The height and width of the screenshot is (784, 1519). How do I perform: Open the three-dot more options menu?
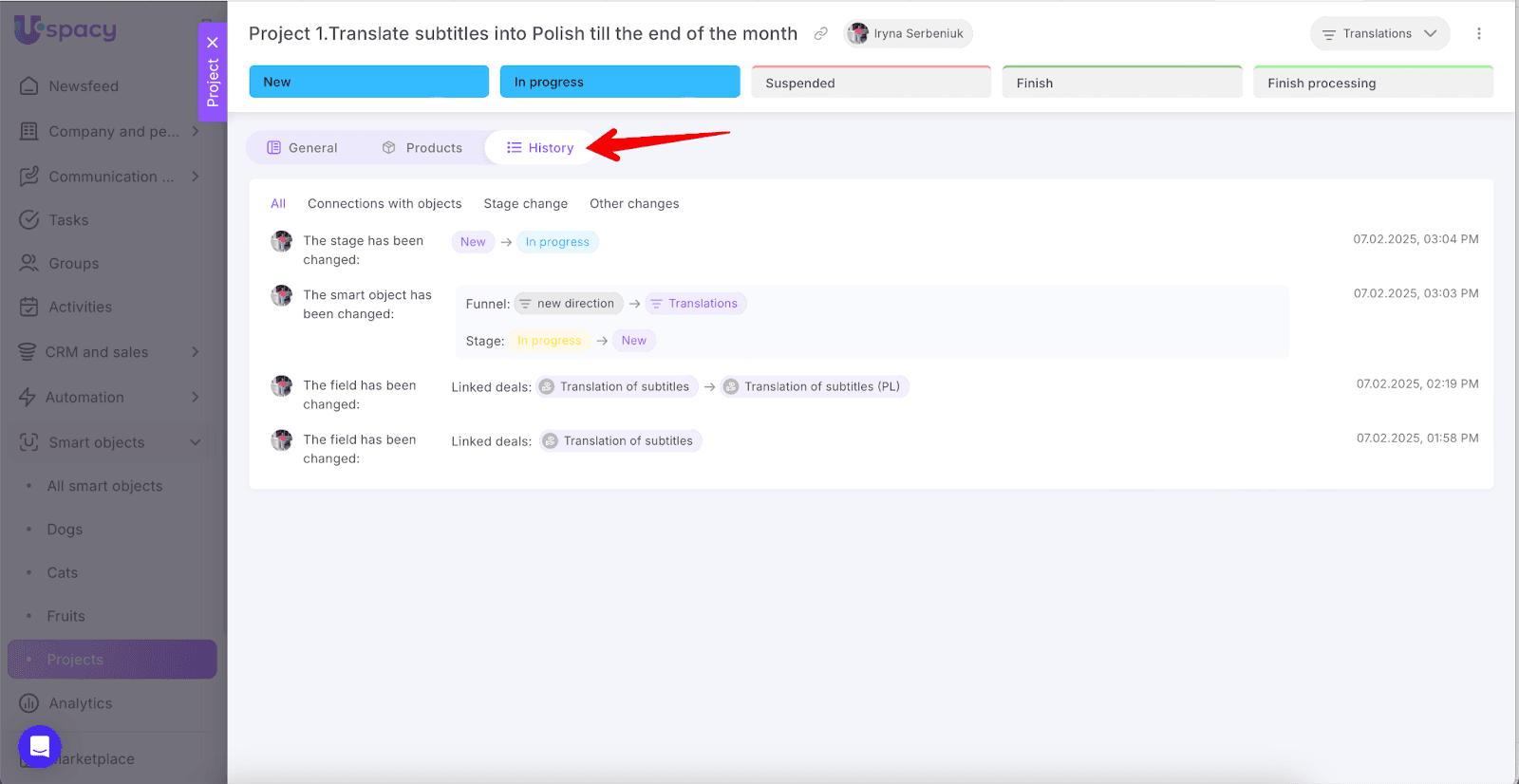coord(1478,33)
